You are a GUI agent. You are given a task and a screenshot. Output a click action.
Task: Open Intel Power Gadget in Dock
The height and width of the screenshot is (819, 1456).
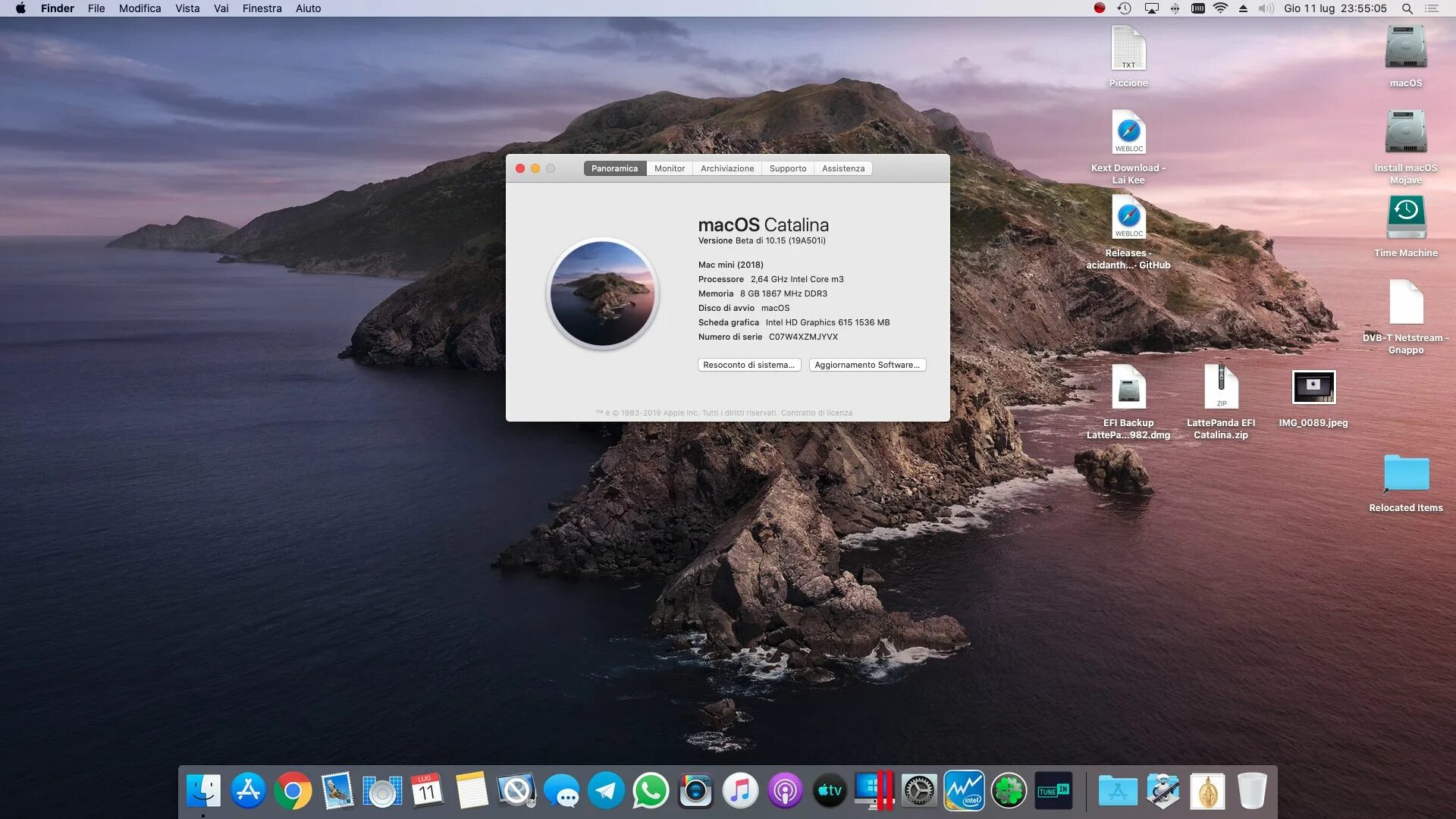pyautogui.click(x=964, y=792)
